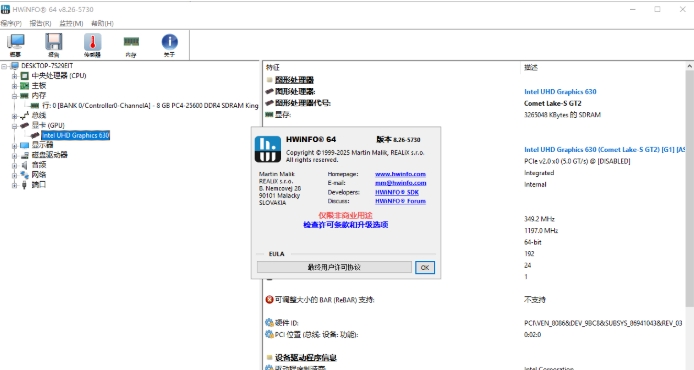The height and width of the screenshot is (370, 694).
Task: Click the 图形处理器代号 row label
Action: (x=303, y=103)
